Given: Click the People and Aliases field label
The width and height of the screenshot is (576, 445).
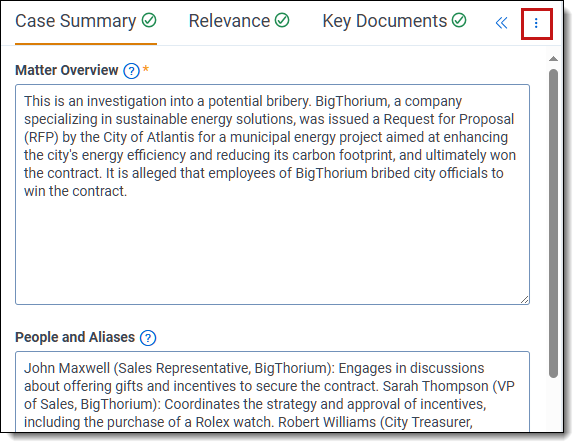Looking at the screenshot, I should 75,337.
